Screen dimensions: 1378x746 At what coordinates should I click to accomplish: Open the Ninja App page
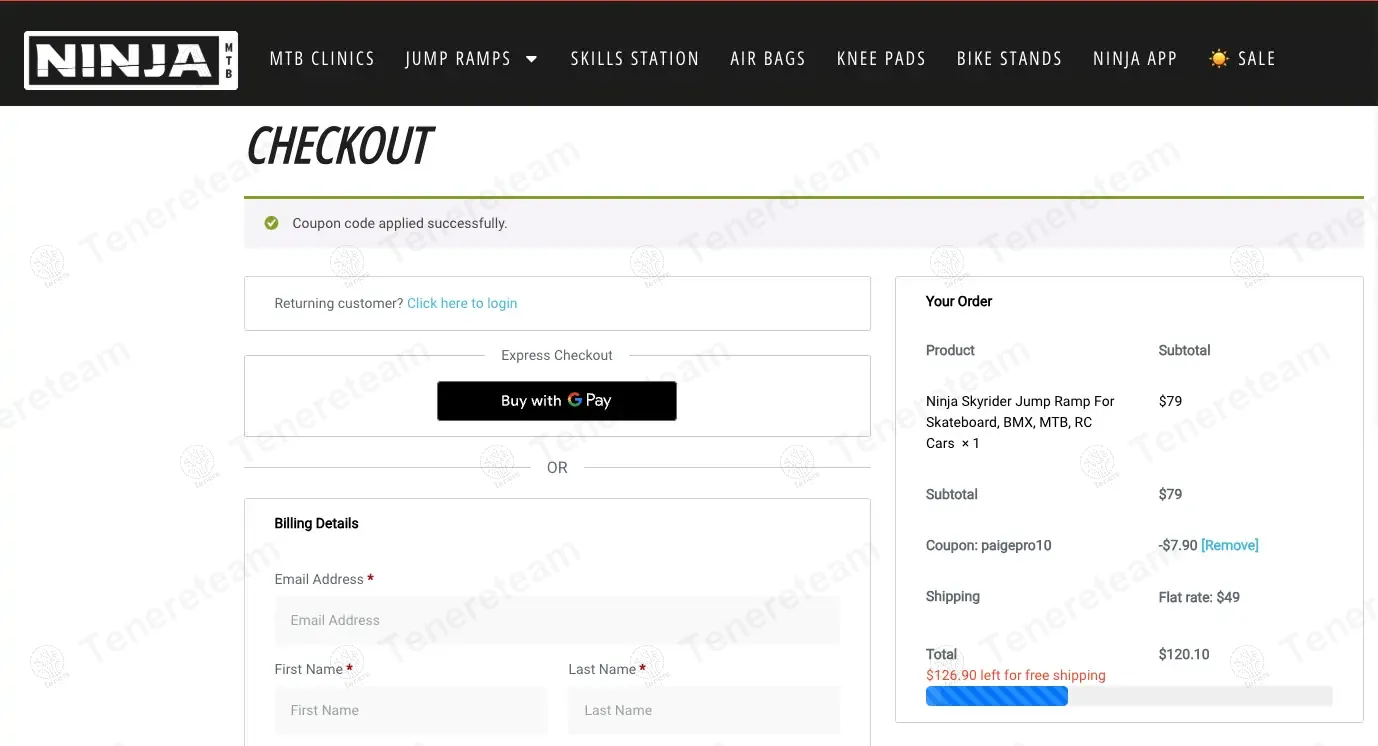pyautogui.click(x=1134, y=59)
